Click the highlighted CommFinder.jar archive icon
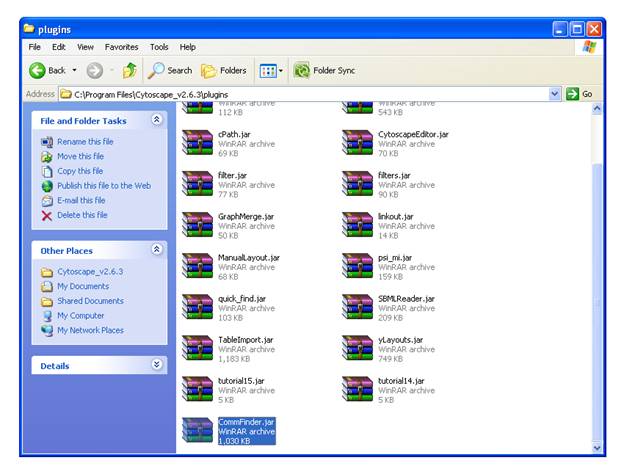 198,430
